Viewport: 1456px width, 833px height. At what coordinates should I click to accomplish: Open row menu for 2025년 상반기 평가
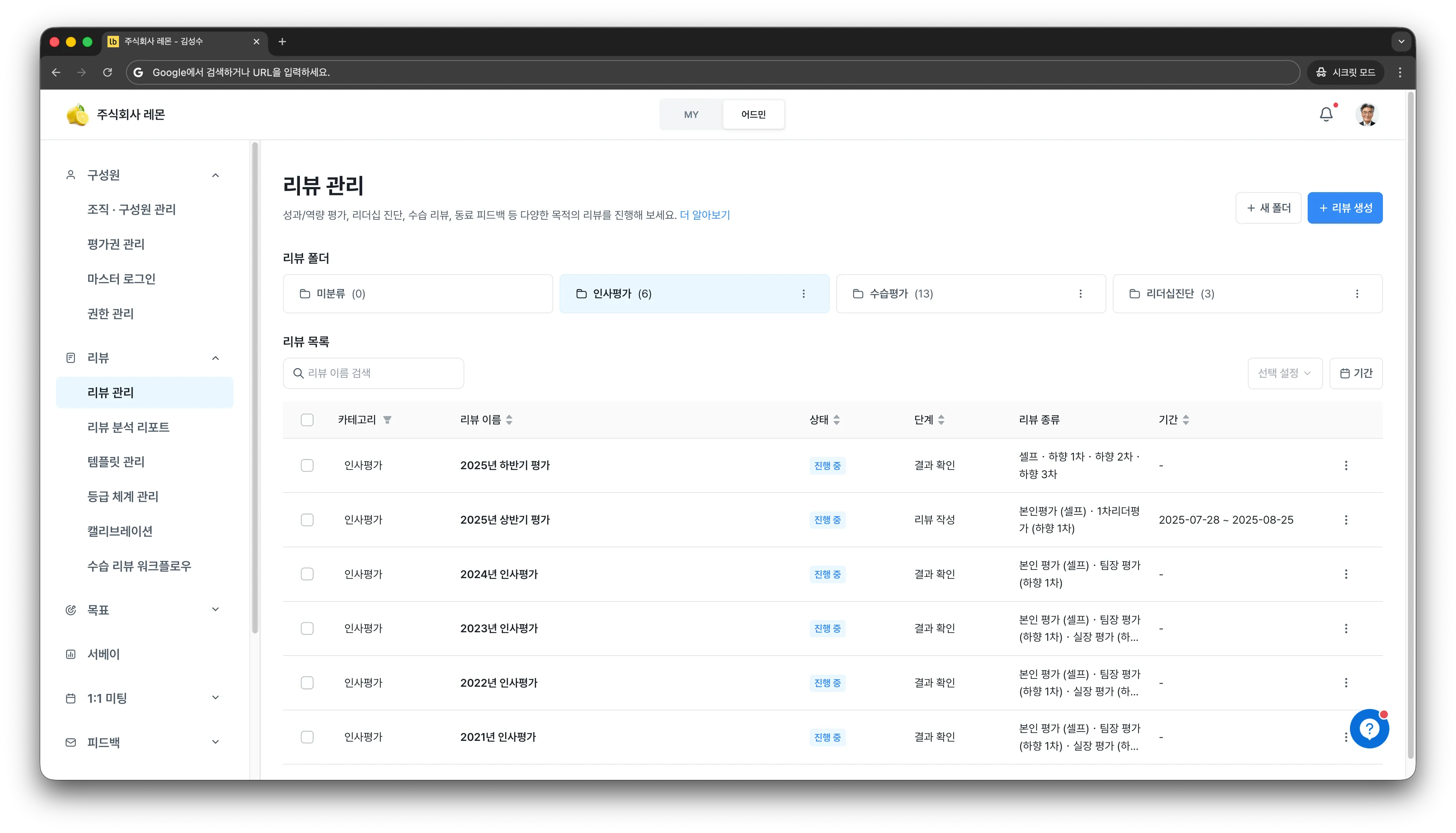point(1346,519)
